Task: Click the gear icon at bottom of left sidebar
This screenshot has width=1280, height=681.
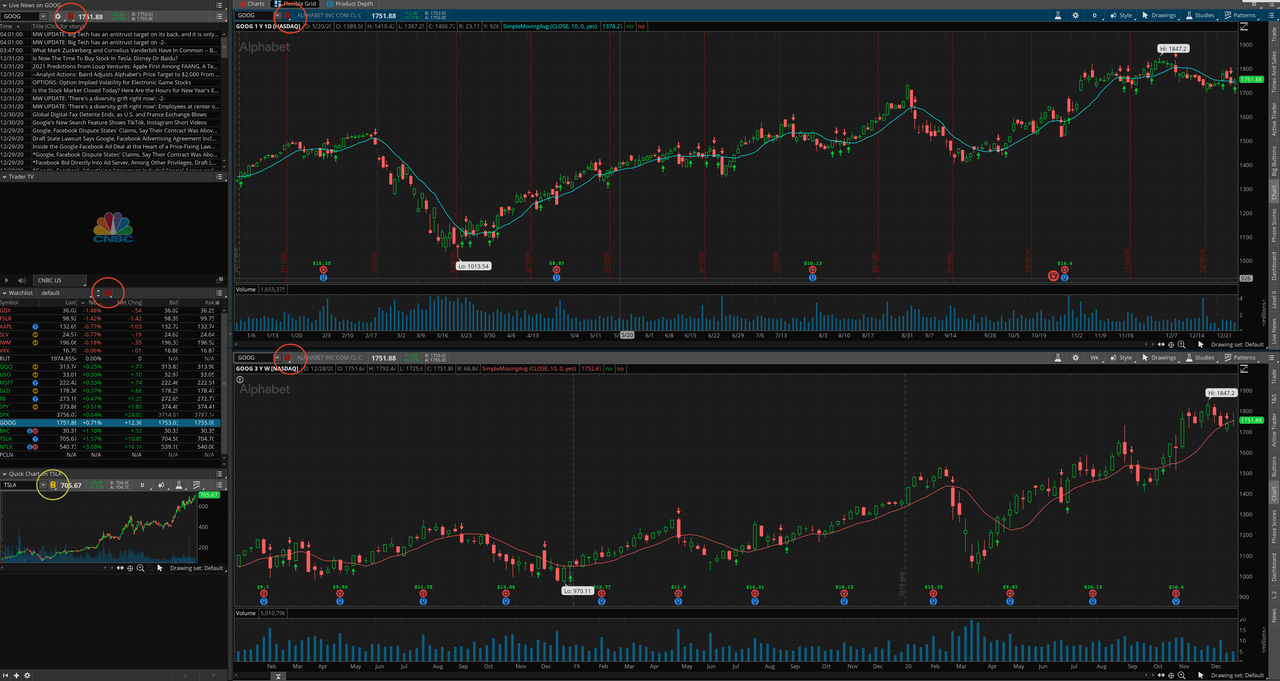Action: point(27,675)
